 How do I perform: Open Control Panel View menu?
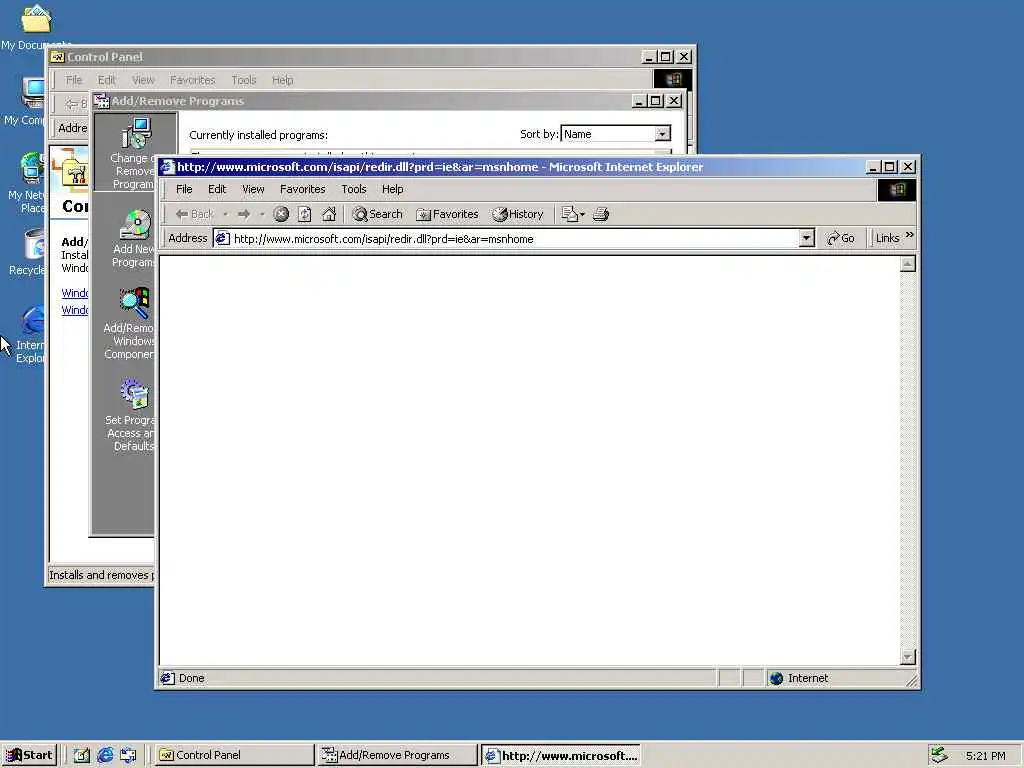(143, 80)
